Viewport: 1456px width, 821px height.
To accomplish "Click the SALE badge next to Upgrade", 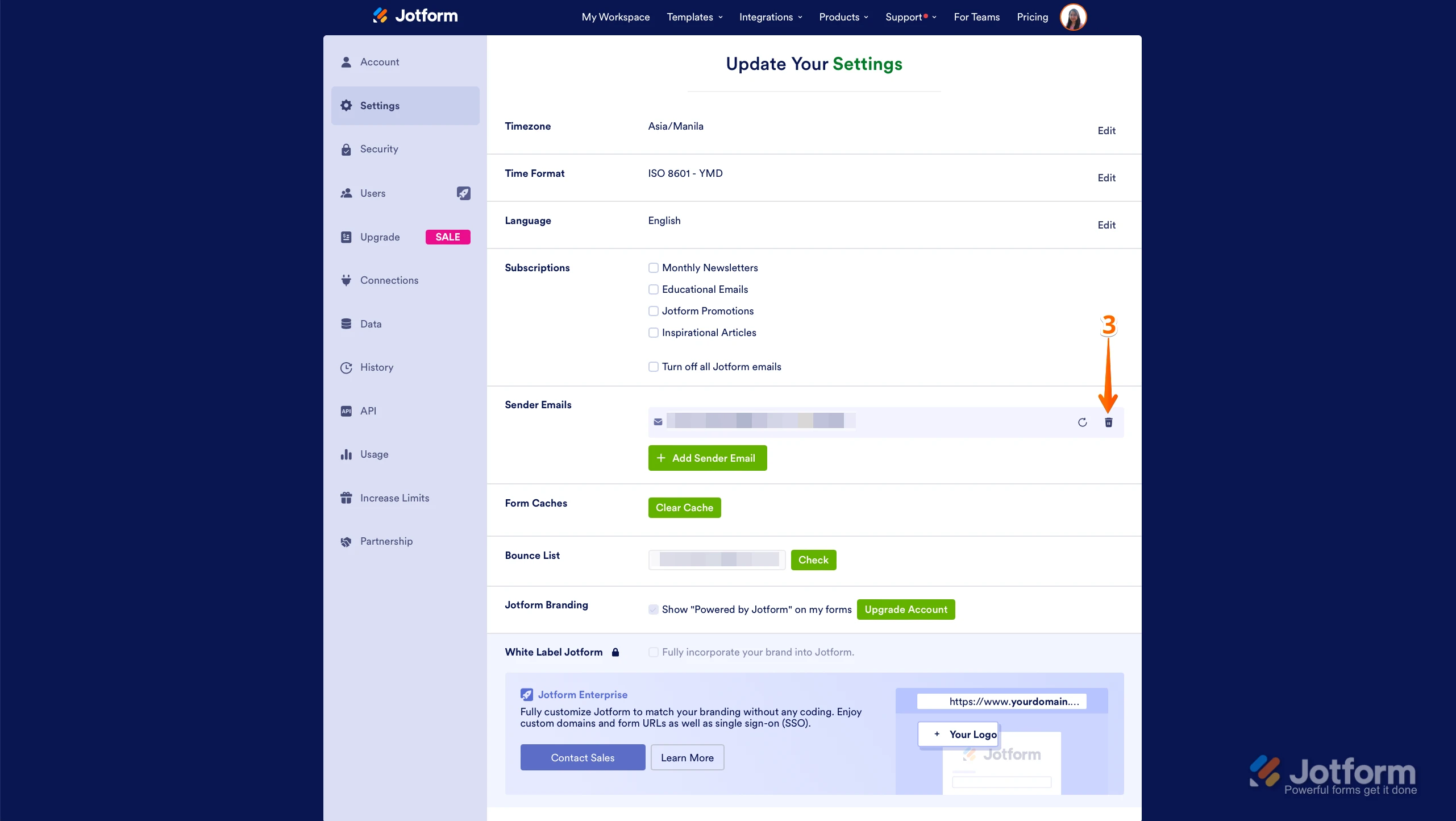I will pos(448,237).
